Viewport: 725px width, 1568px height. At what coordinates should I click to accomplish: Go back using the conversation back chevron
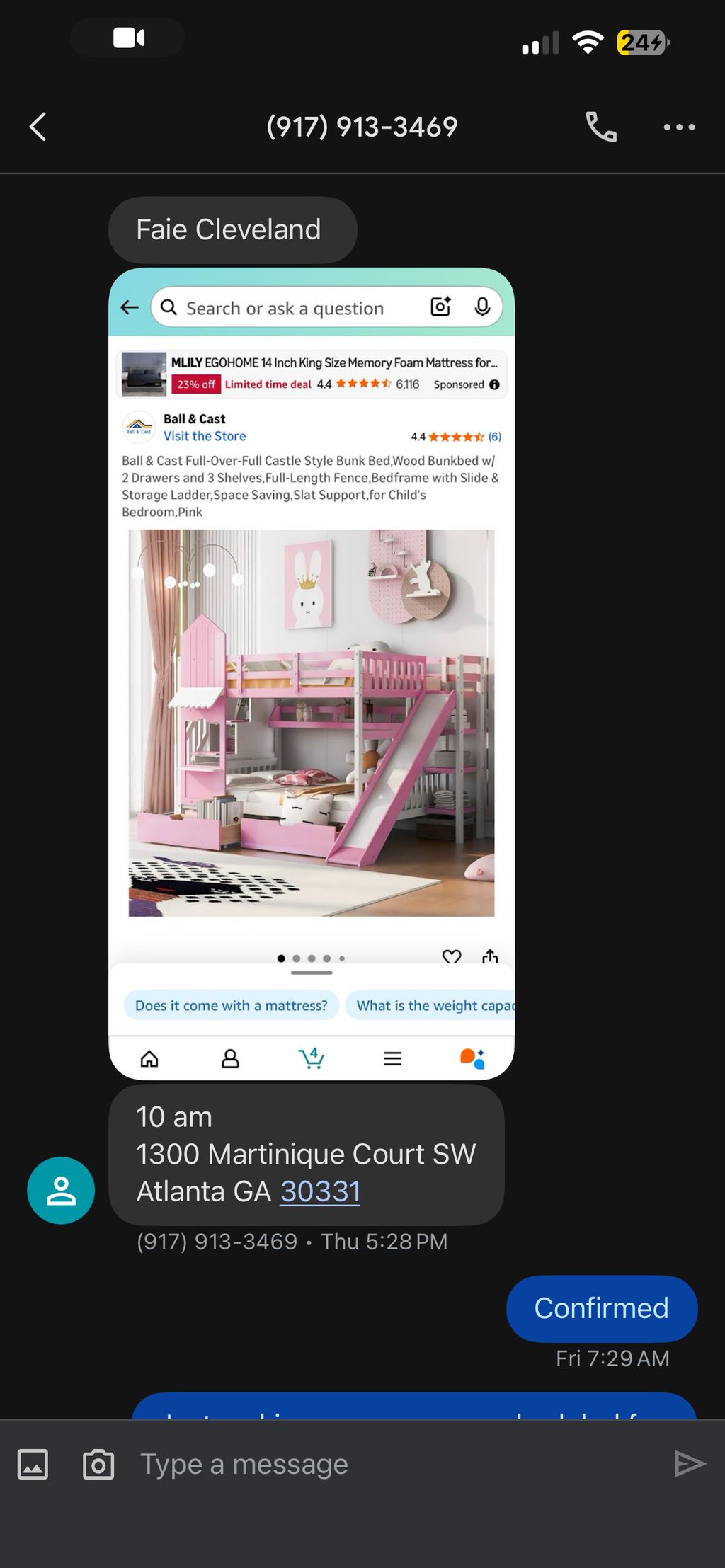click(38, 127)
